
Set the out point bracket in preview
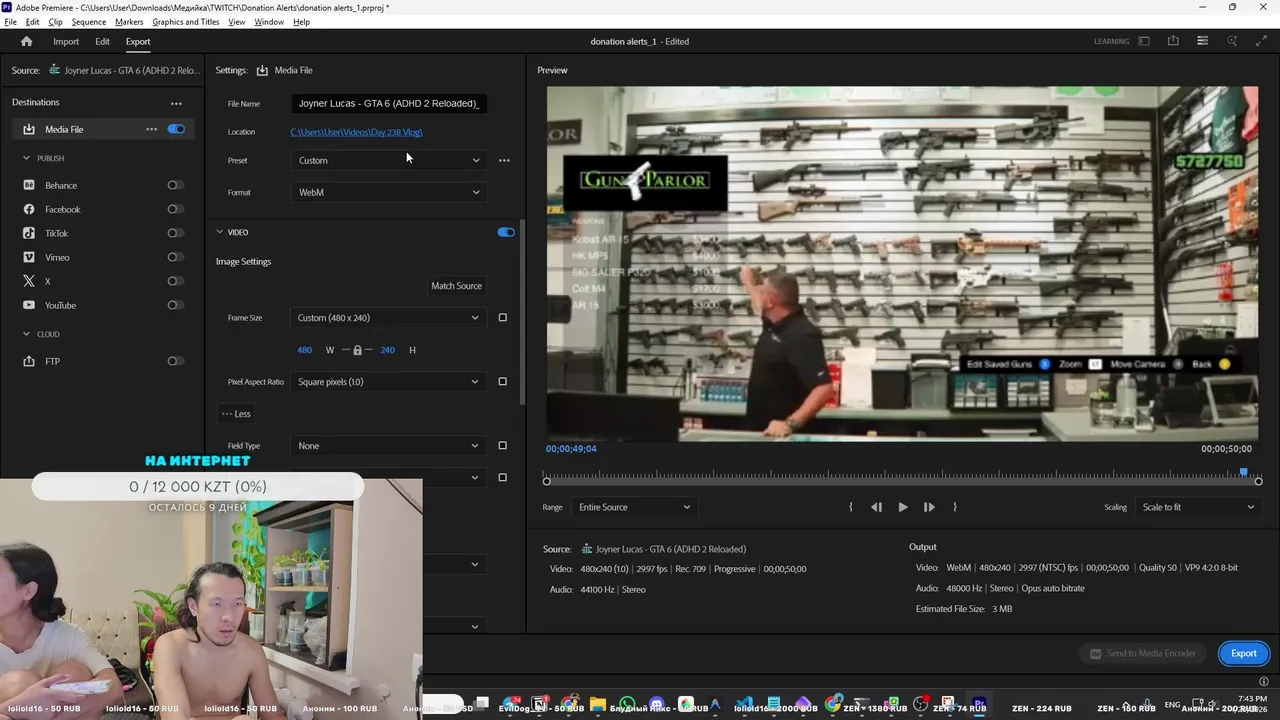(x=955, y=507)
